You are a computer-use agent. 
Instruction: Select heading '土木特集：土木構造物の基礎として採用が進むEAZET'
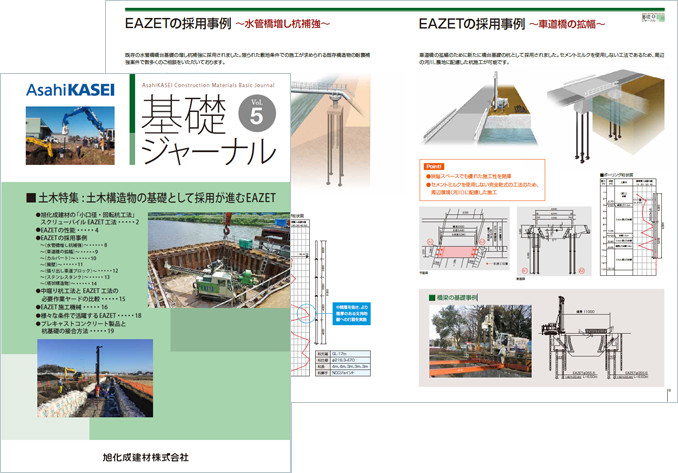point(151,198)
